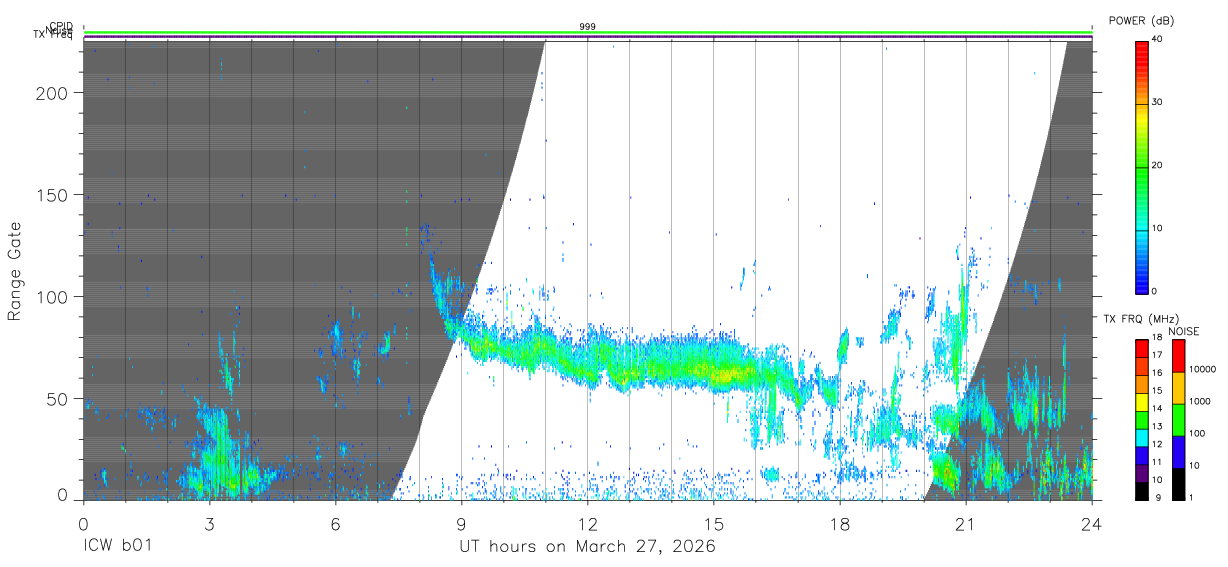Click the "20" tick on POWER scale
1228x567 pixels.
(1159, 165)
